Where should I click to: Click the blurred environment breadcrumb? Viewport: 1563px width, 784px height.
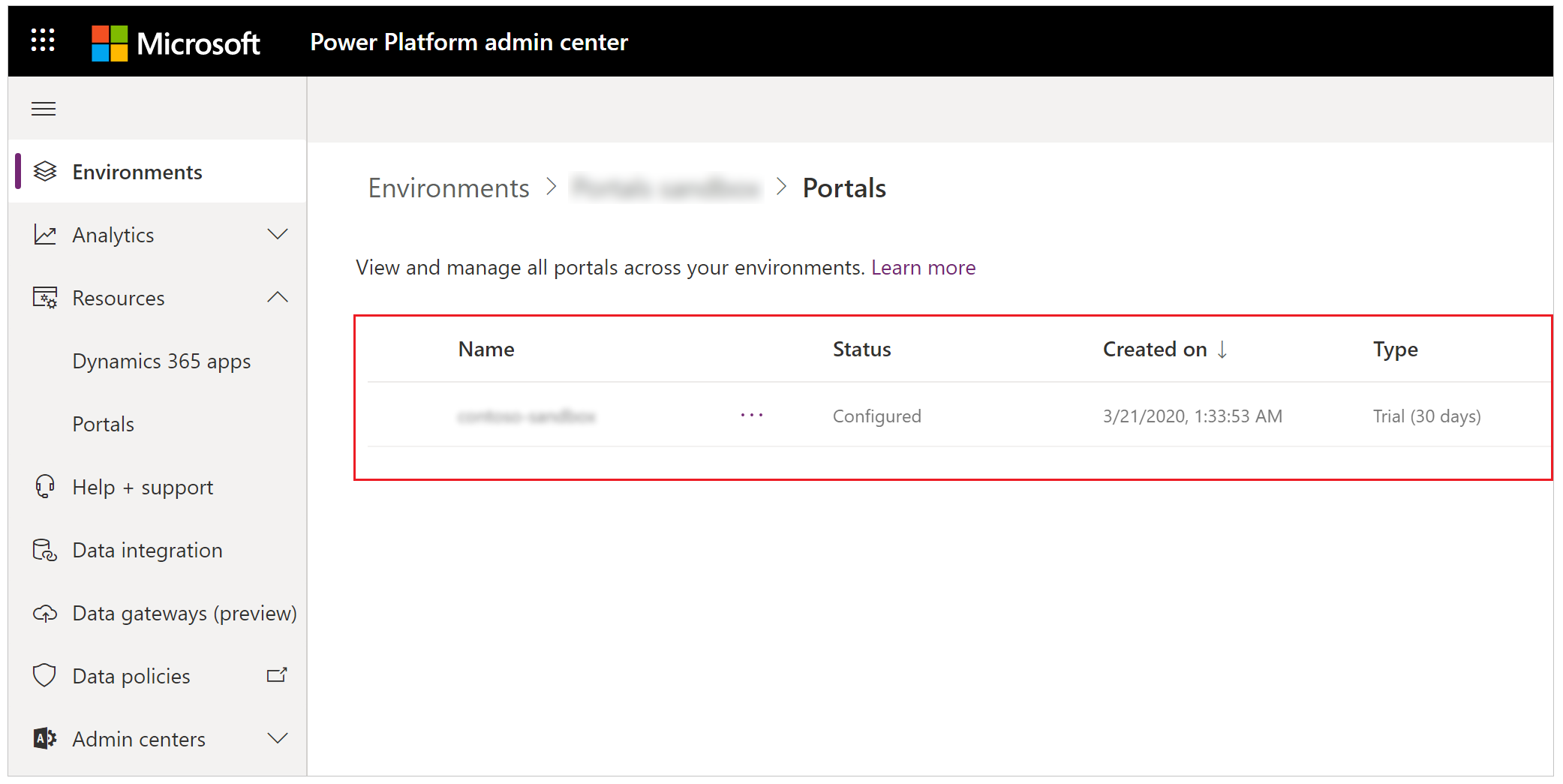tap(666, 188)
